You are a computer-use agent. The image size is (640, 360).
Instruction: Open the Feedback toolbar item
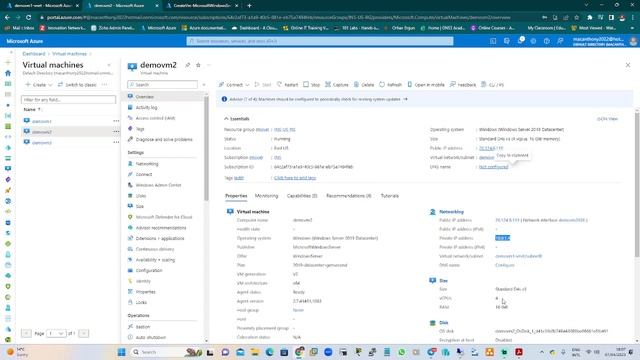click(463, 84)
